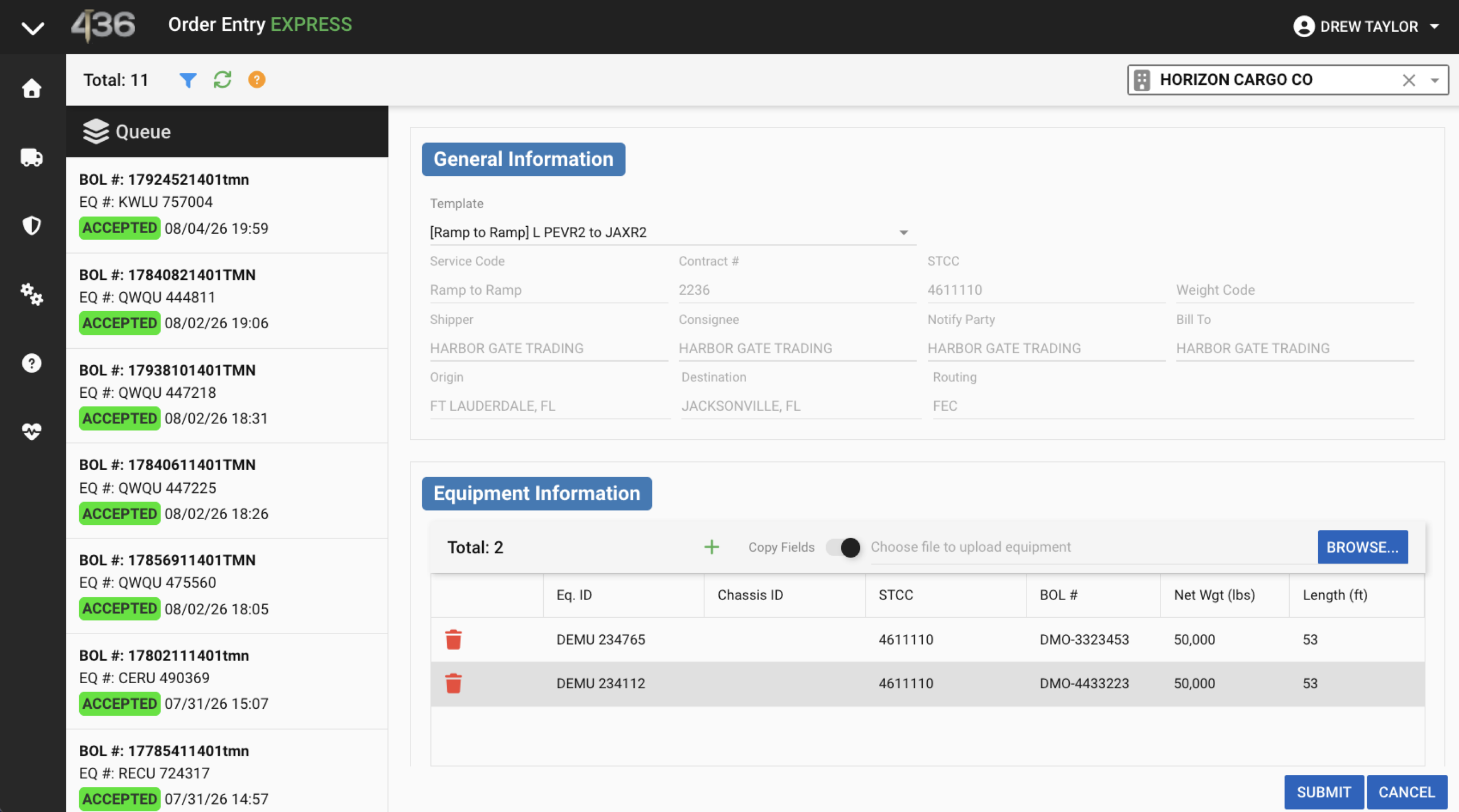Click ACCEPTED badge for EQ QWQU 444811

[120, 323]
